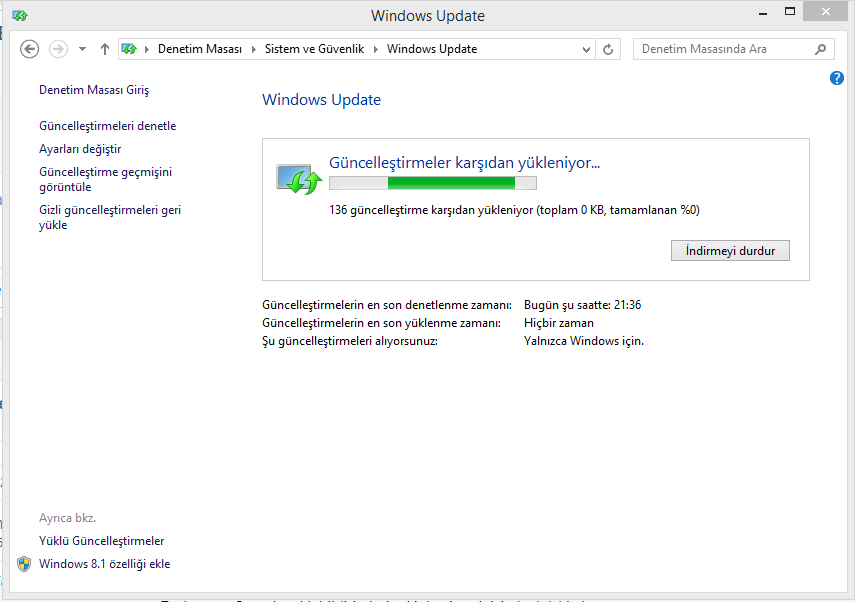
Task: Click Yalnızca Windows için. value
Action: click(583, 341)
